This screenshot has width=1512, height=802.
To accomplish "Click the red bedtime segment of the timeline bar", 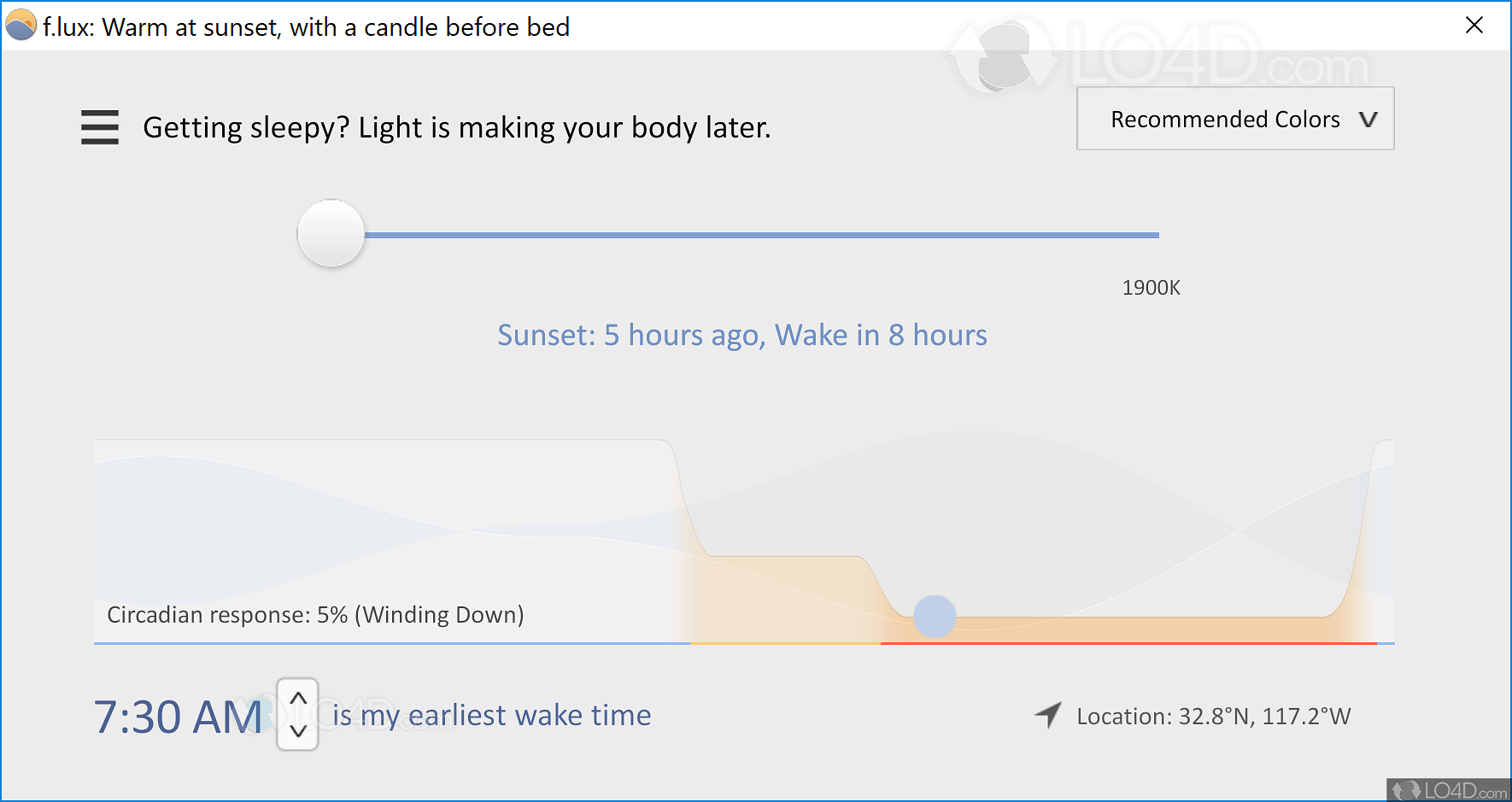I will (1128, 643).
